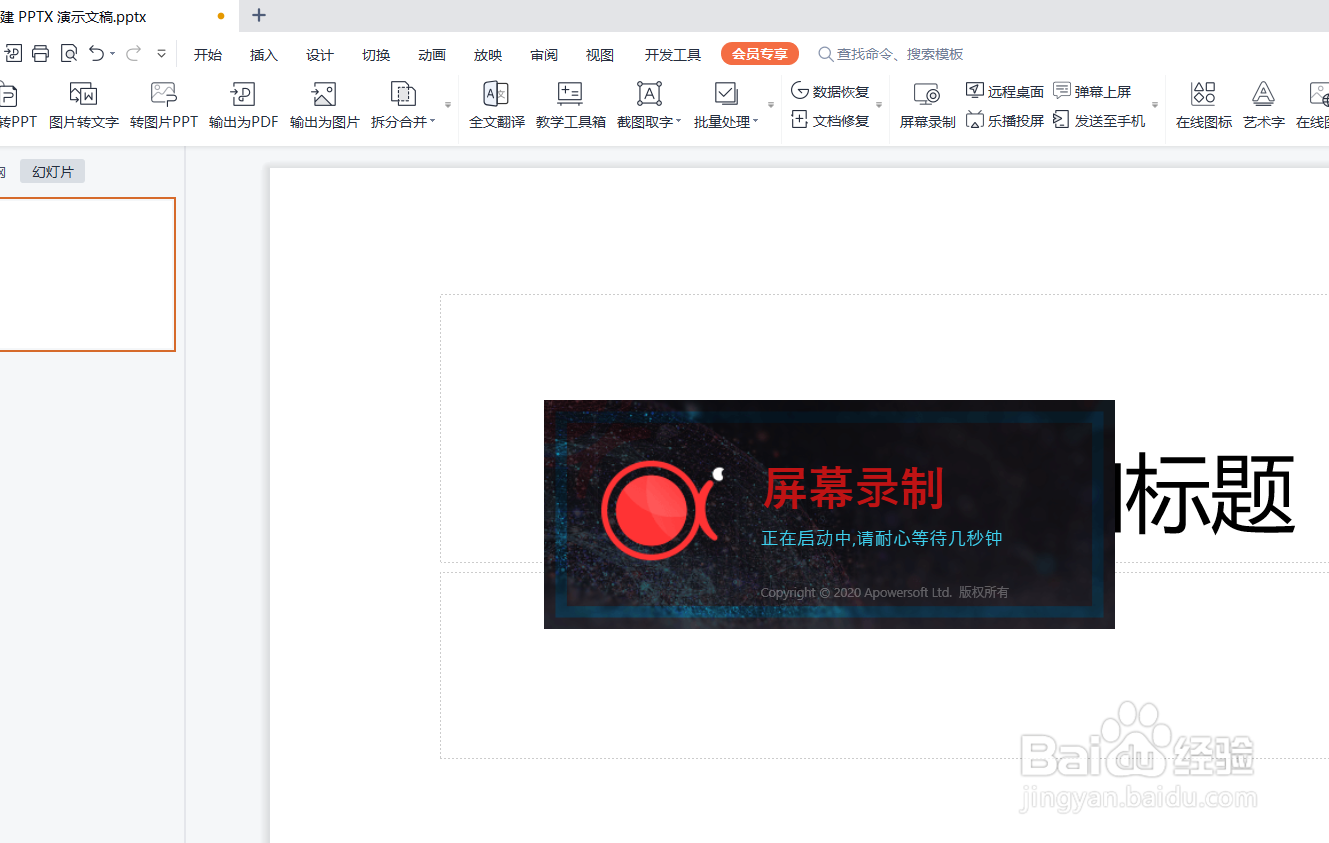1329x843 pixels.
Task: Click 发送至手机 tool
Action: point(1100,121)
